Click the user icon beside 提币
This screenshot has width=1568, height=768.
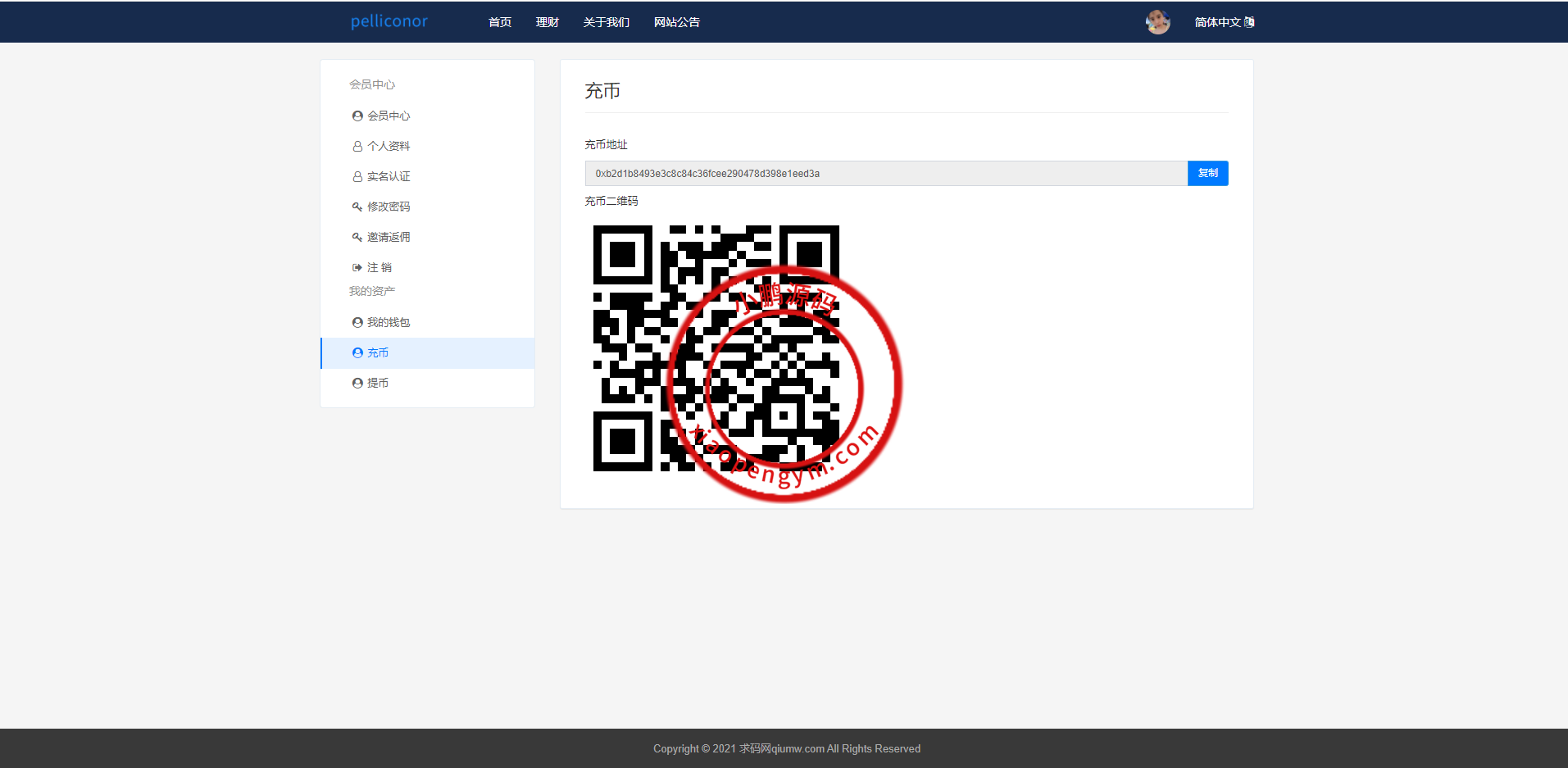click(357, 384)
